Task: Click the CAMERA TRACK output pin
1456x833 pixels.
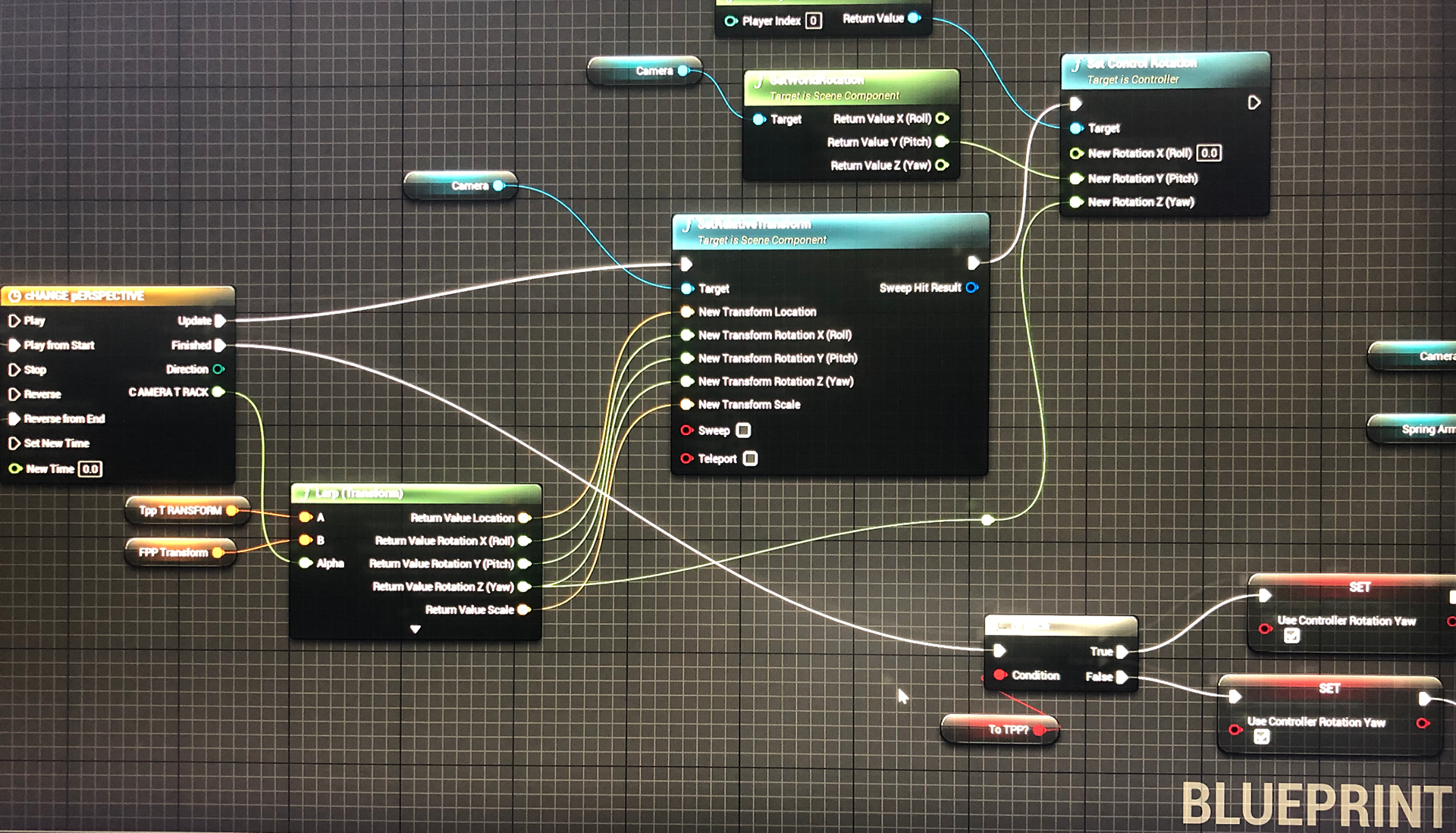Action: [218, 392]
